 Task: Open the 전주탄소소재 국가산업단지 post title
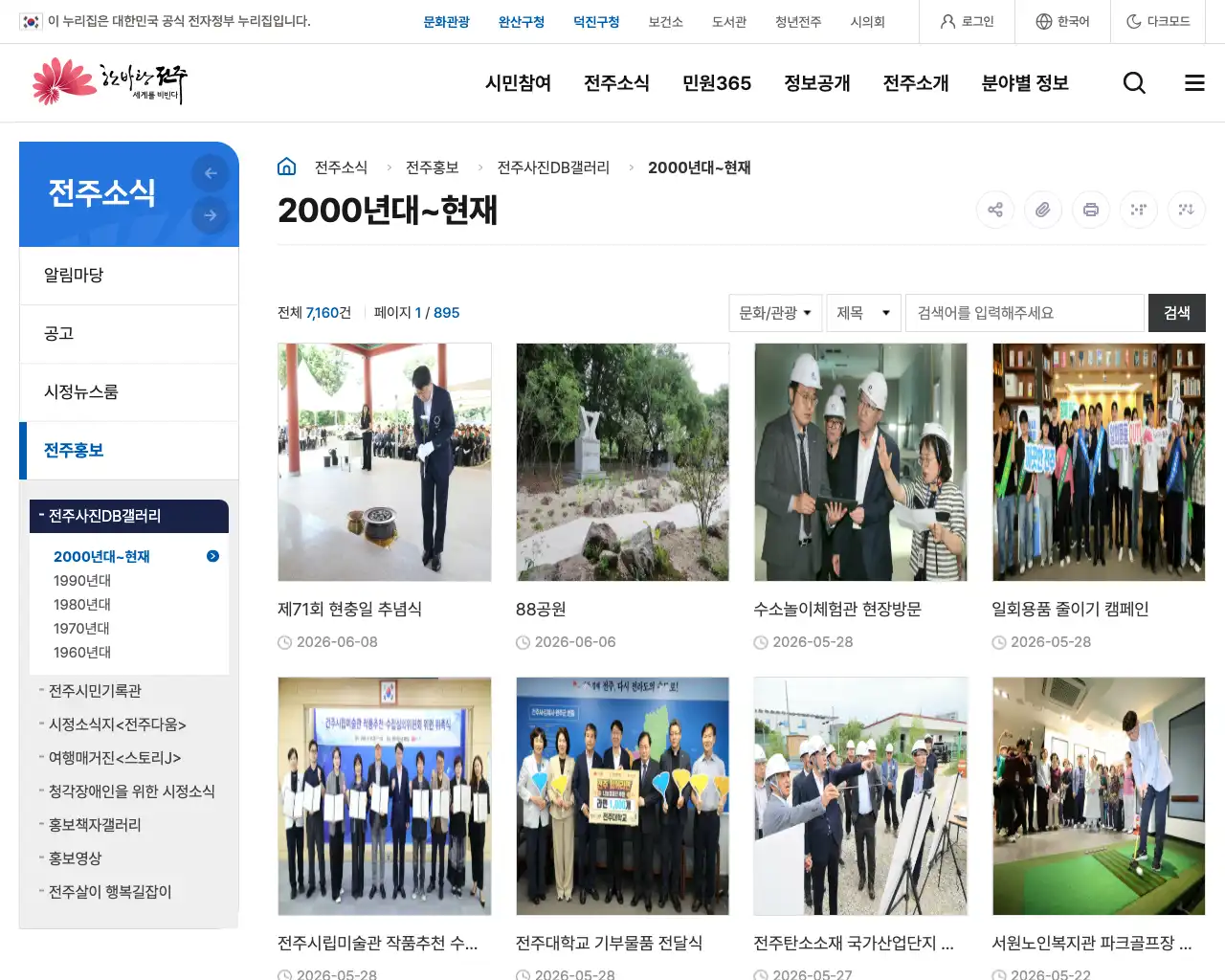pos(854,944)
